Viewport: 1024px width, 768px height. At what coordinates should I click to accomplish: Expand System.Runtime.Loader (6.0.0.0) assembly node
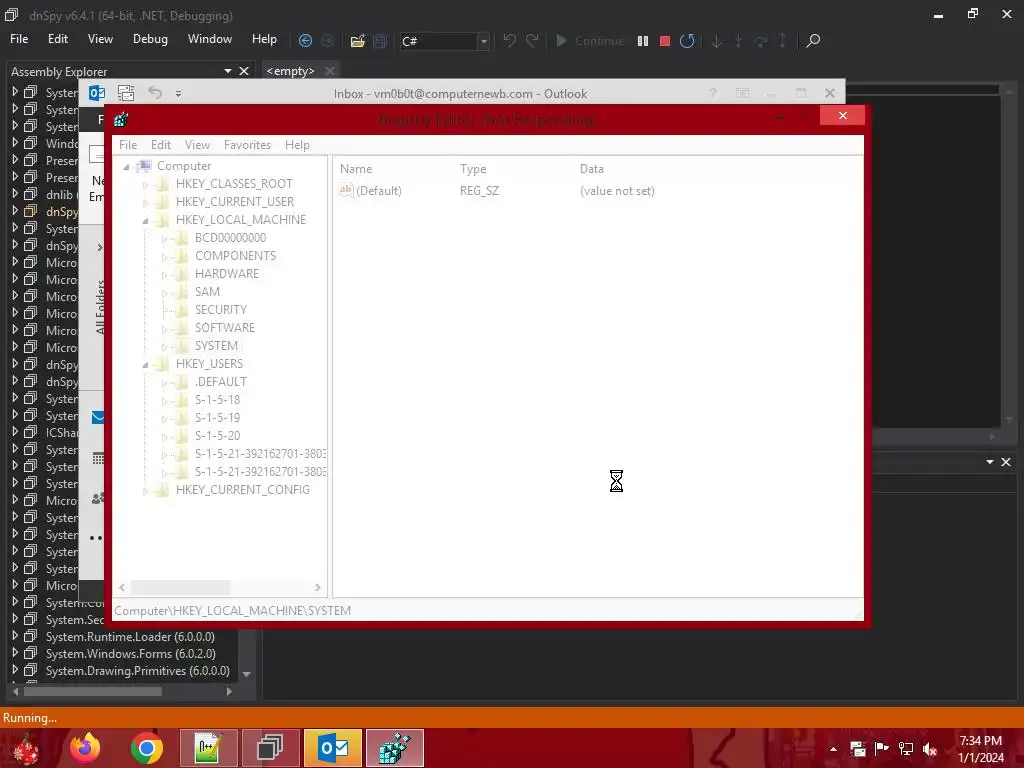pyautogui.click(x=14, y=636)
